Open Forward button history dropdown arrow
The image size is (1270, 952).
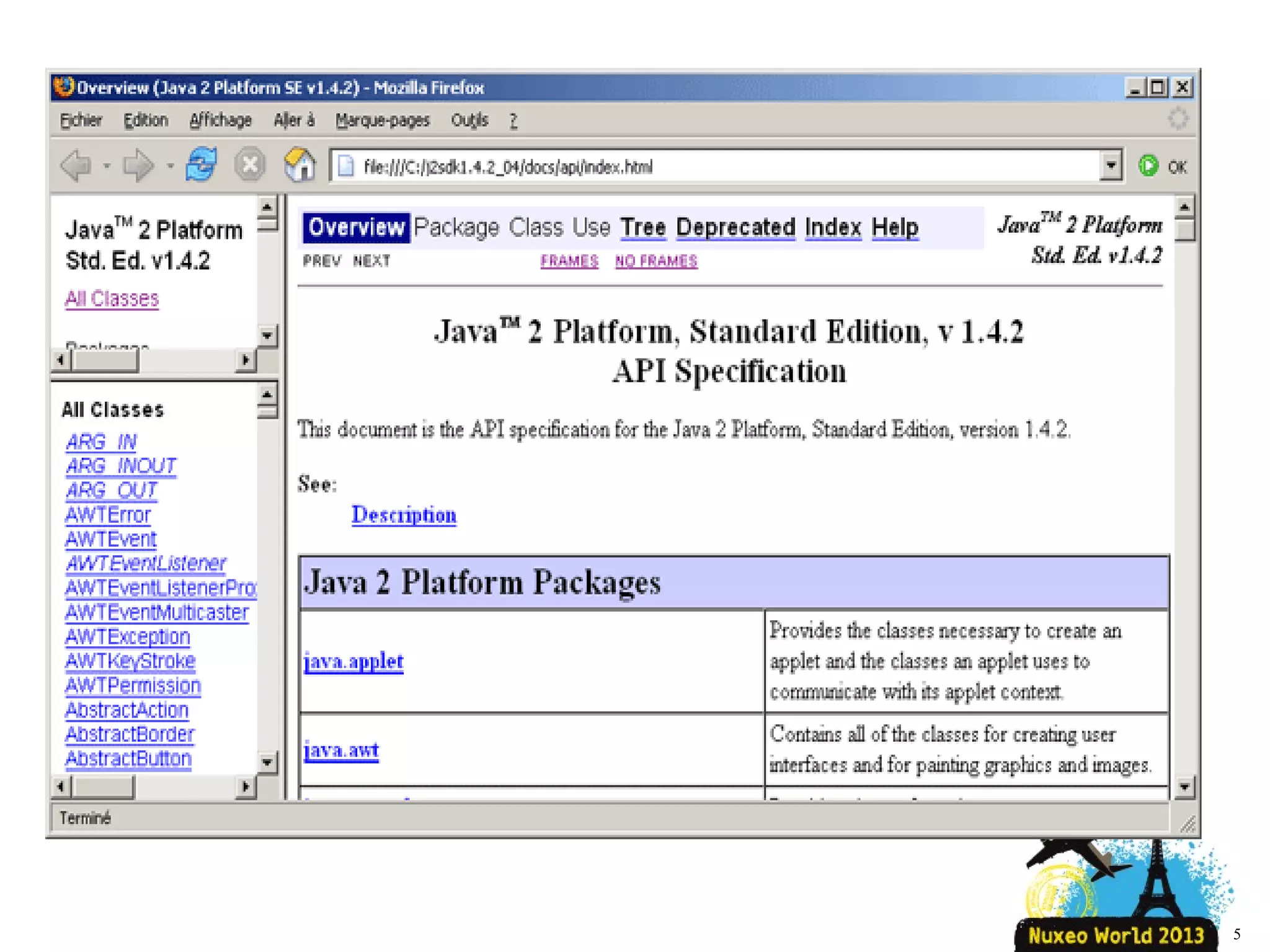tap(170, 166)
